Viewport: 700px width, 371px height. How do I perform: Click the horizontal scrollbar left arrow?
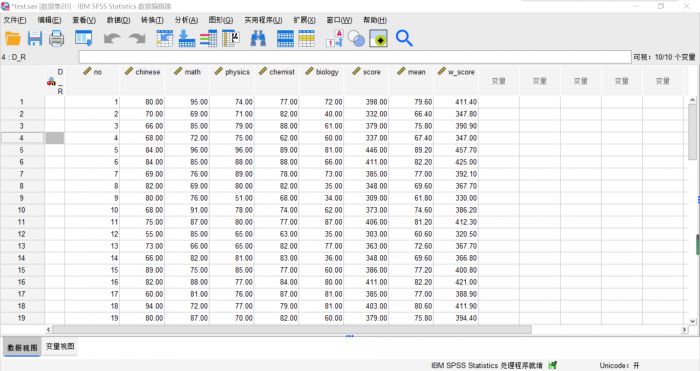49,329
